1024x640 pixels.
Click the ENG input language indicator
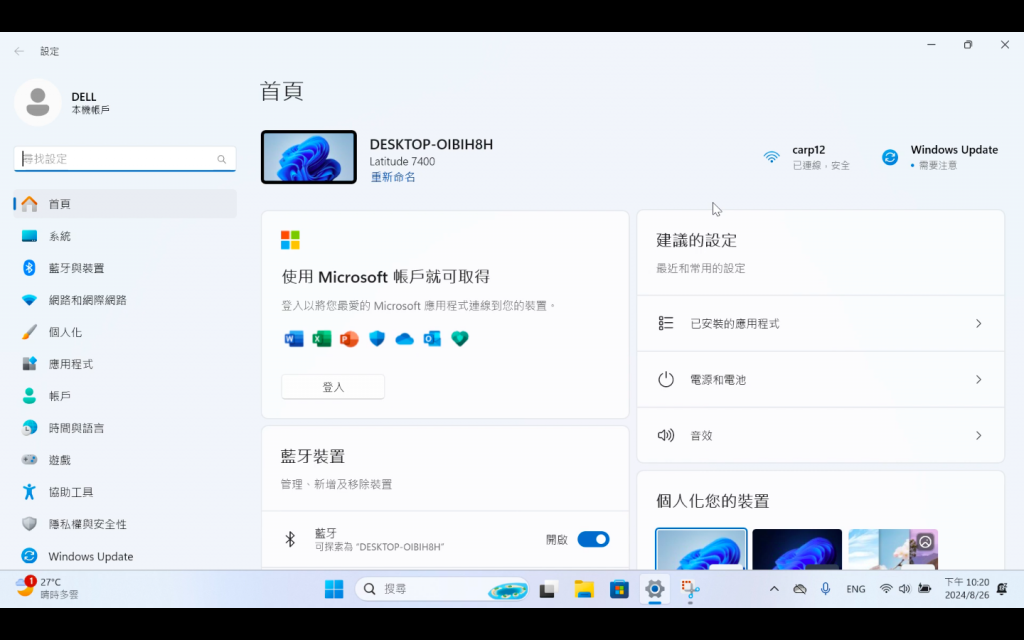click(856, 589)
